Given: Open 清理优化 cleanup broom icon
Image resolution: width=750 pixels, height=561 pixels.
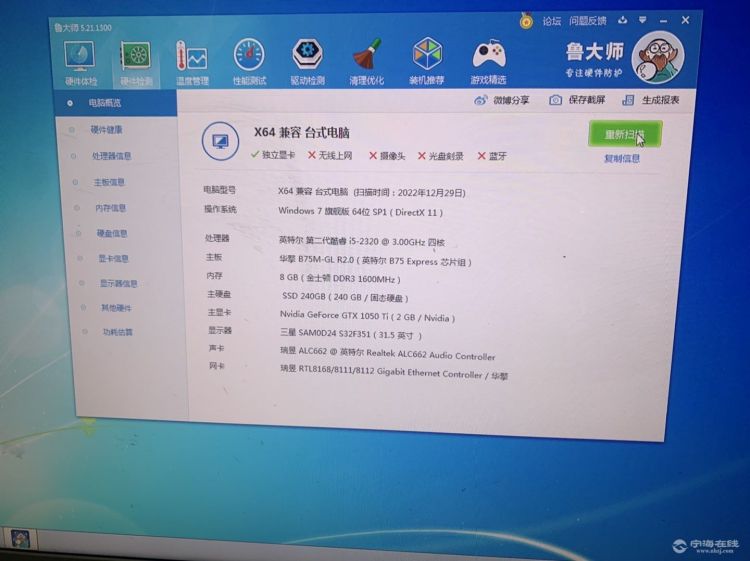Looking at the screenshot, I should 366,62.
